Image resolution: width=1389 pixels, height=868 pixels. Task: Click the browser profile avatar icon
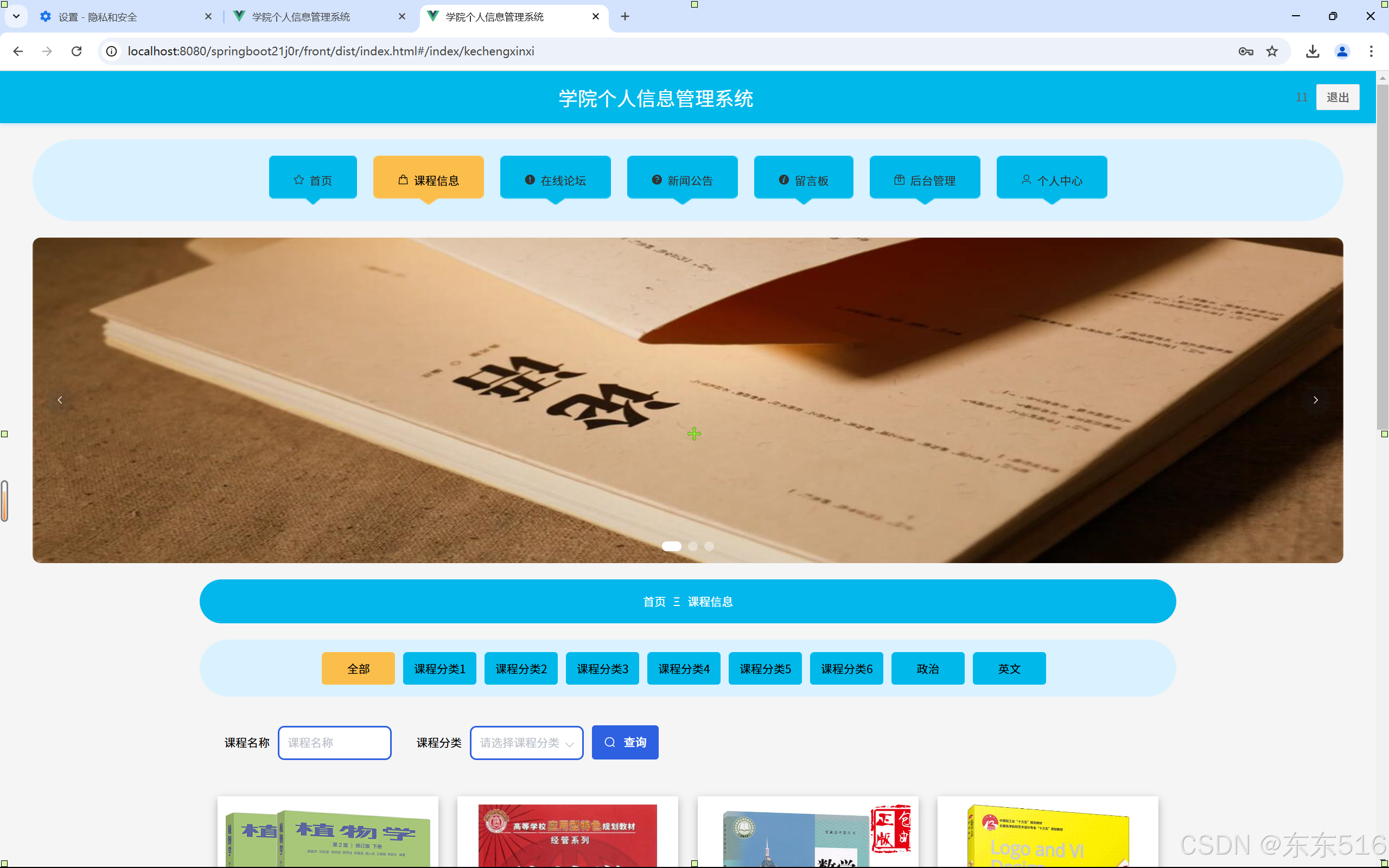click(x=1342, y=51)
